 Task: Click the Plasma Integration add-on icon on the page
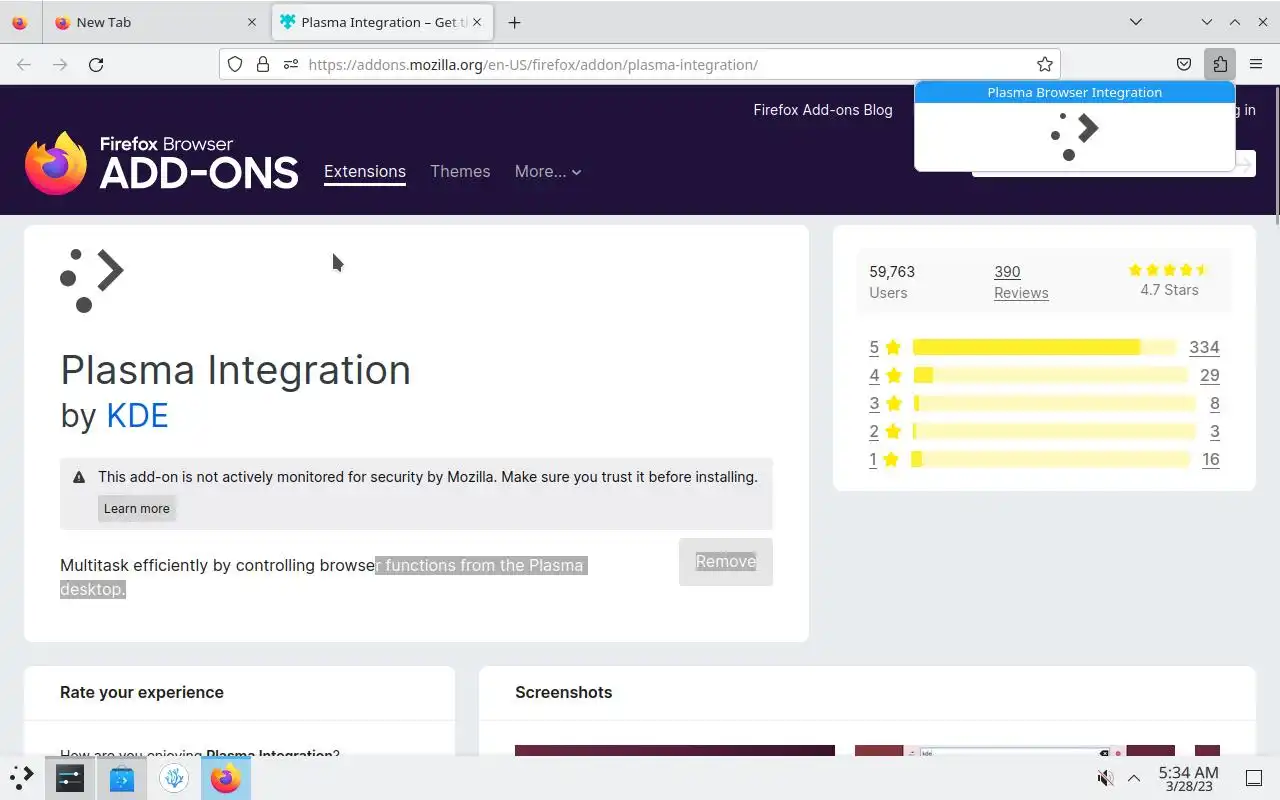pos(92,281)
